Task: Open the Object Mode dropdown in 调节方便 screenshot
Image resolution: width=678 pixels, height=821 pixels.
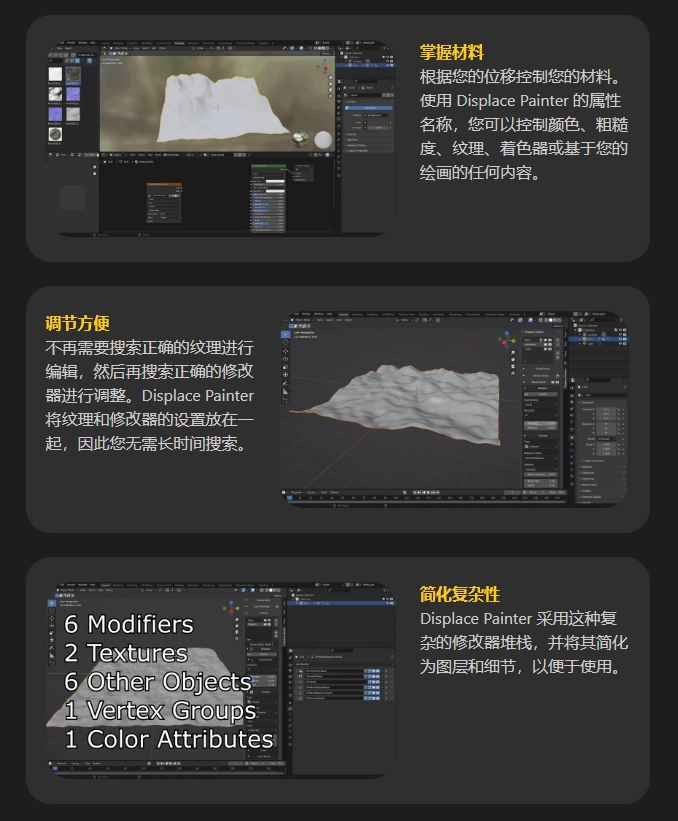Action: pyautogui.click(x=303, y=320)
